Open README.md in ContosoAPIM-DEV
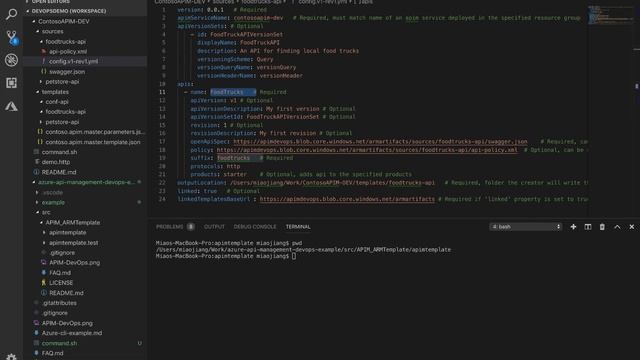 pyautogui.click(x=59, y=172)
